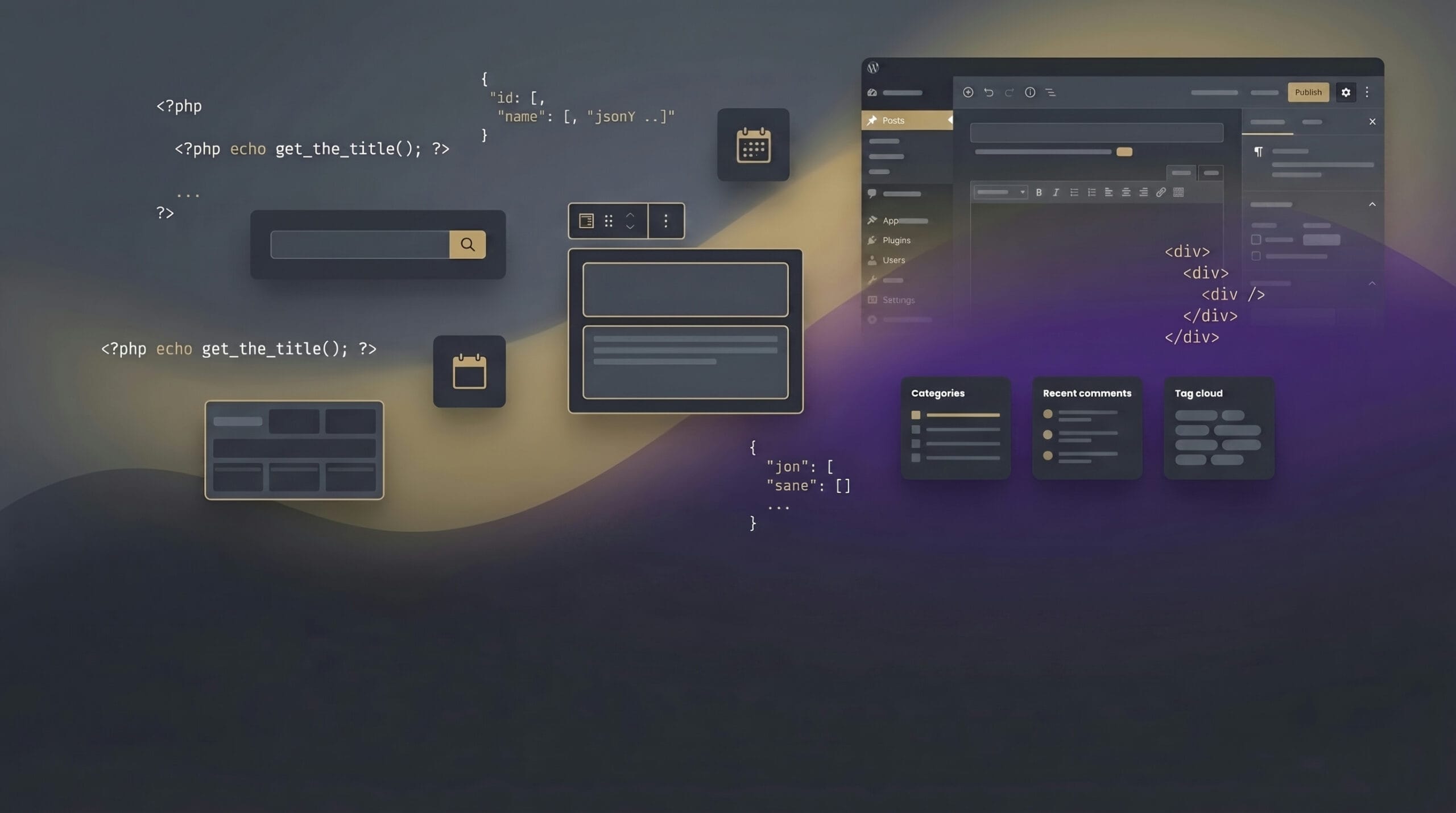This screenshot has height=813, width=1456.
Task: Open the three-dot options menu after the gear
Action: [x=1367, y=92]
